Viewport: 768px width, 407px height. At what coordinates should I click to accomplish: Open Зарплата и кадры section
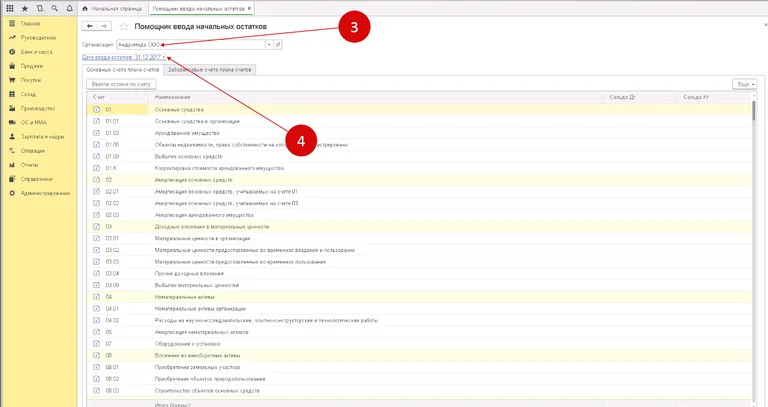click(40, 135)
